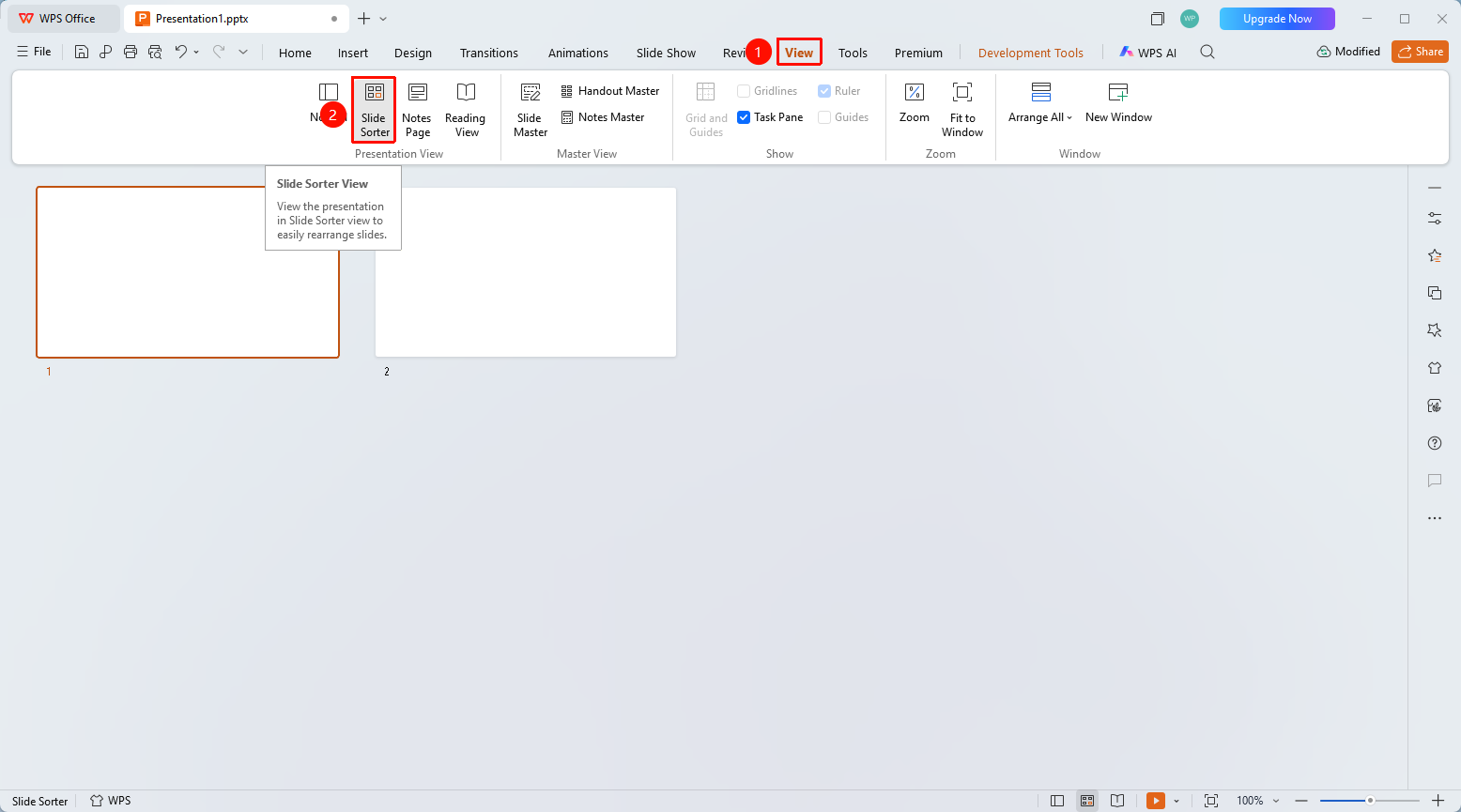
Task: Open the Slide Master editor
Action: click(x=531, y=110)
